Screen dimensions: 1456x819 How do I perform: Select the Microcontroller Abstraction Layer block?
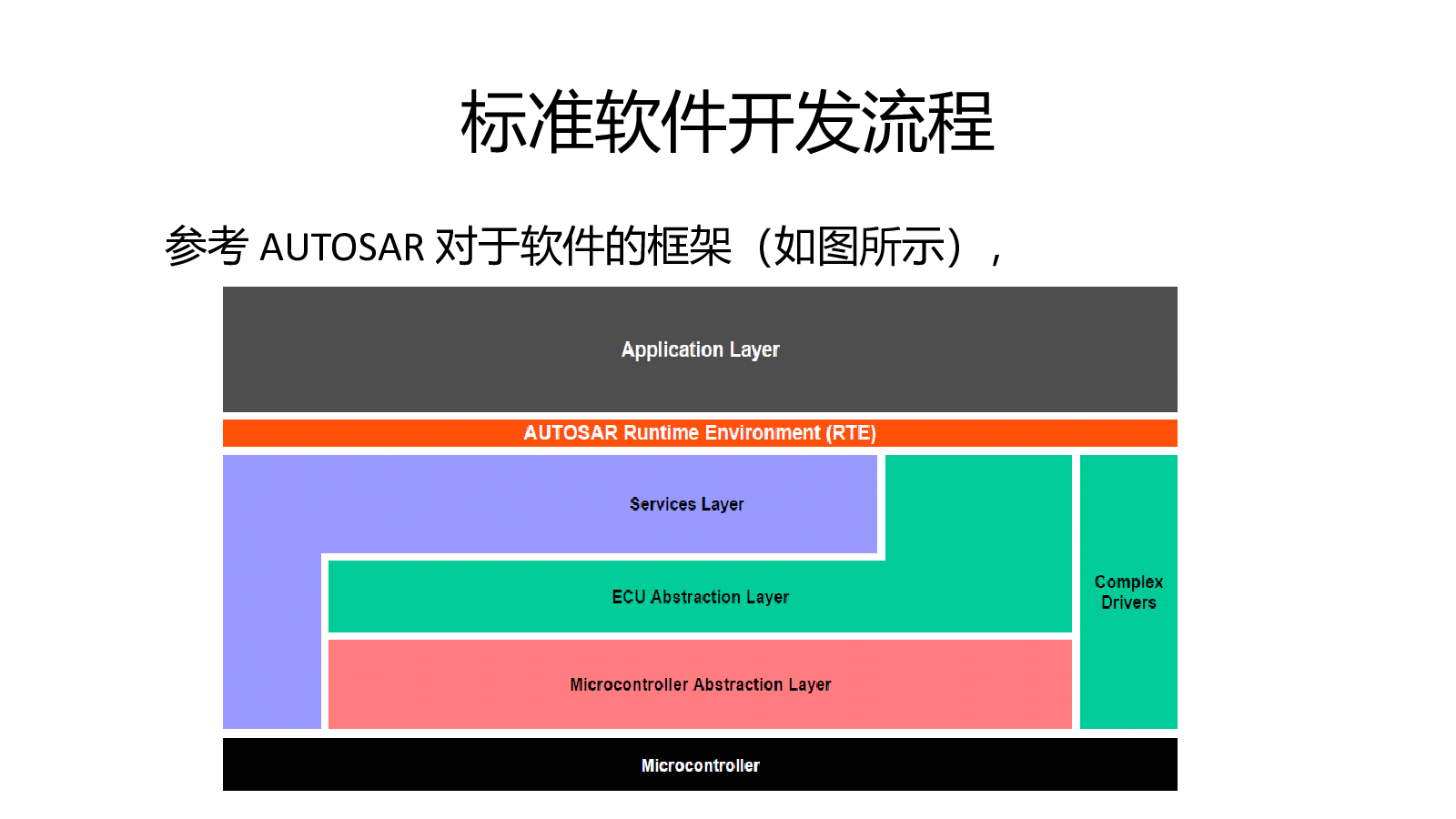[700, 684]
